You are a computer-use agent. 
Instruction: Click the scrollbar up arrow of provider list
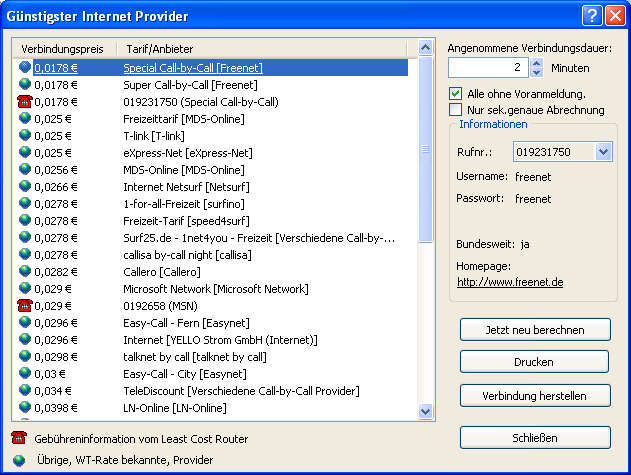click(x=425, y=48)
